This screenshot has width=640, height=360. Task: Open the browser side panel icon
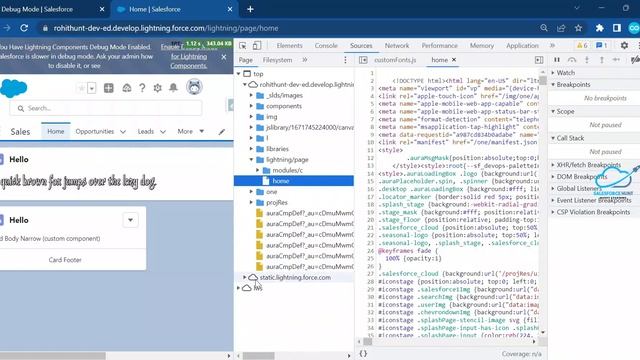[616, 28]
